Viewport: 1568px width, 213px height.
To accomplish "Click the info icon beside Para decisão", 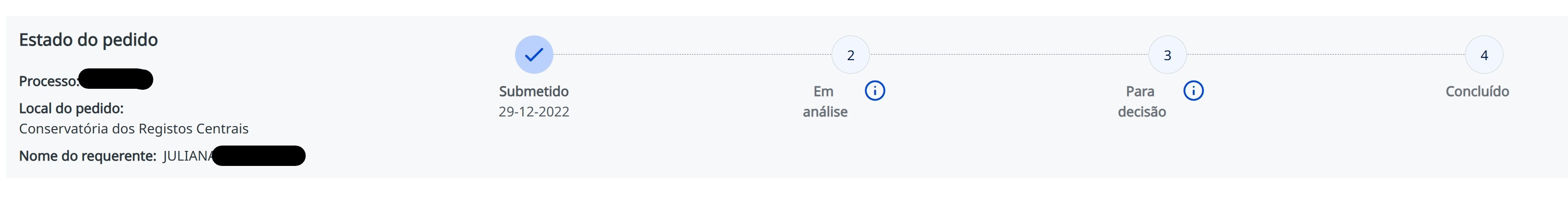I will coord(1193,91).
